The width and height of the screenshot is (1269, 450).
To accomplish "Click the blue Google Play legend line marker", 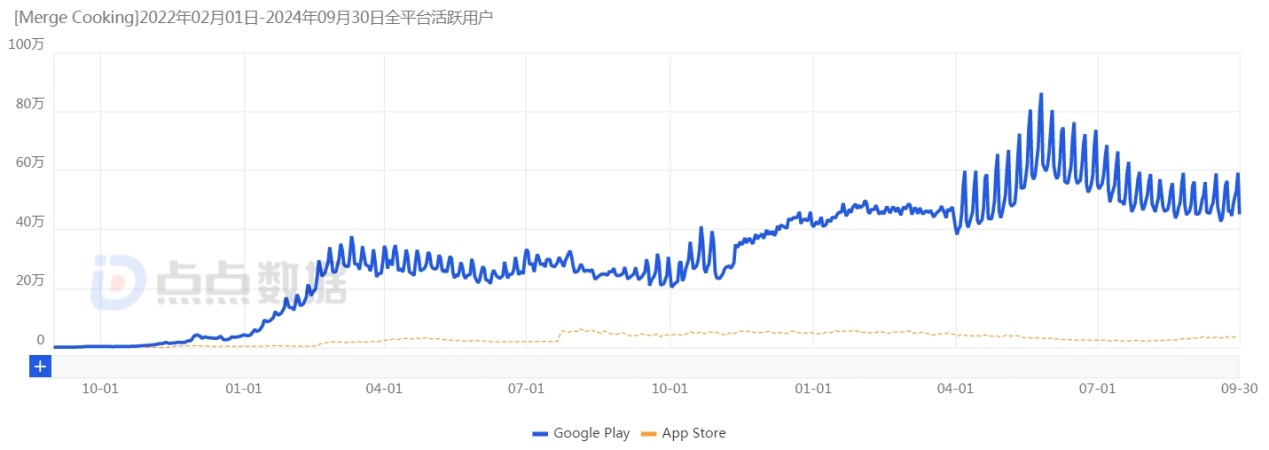I will pos(541,434).
